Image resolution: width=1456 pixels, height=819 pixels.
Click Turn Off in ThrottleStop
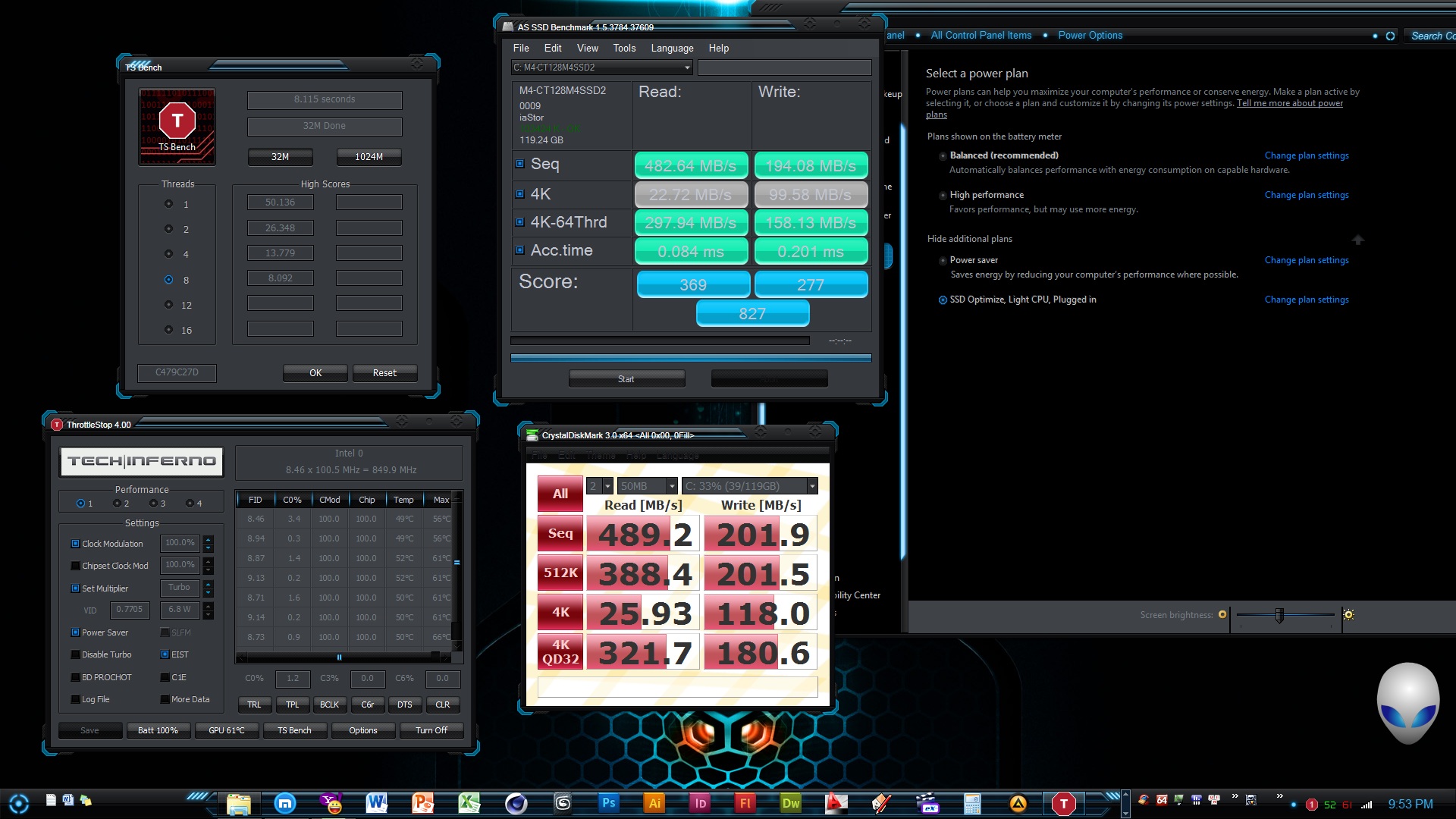[431, 730]
